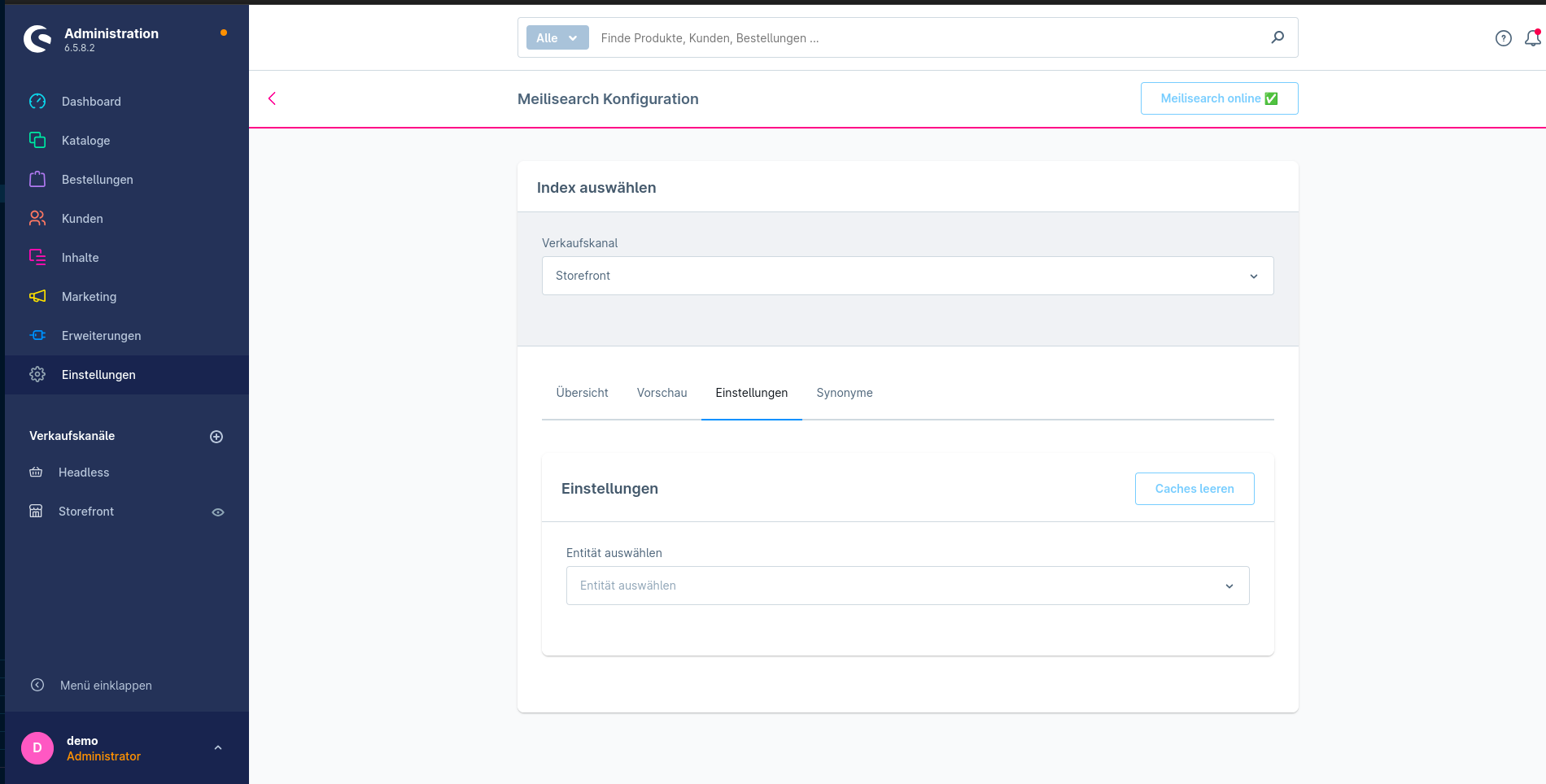
Task: Click the orange status dot in the header
Action: pyautogui.click(x=224, y=33)
